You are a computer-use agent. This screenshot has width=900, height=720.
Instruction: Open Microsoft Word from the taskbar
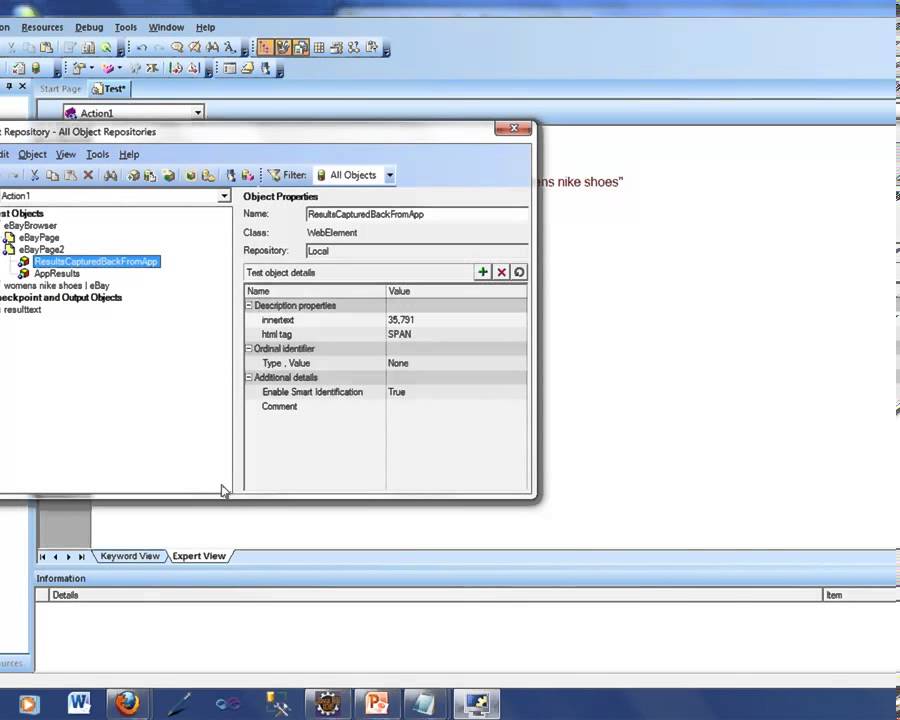(79, 704)
